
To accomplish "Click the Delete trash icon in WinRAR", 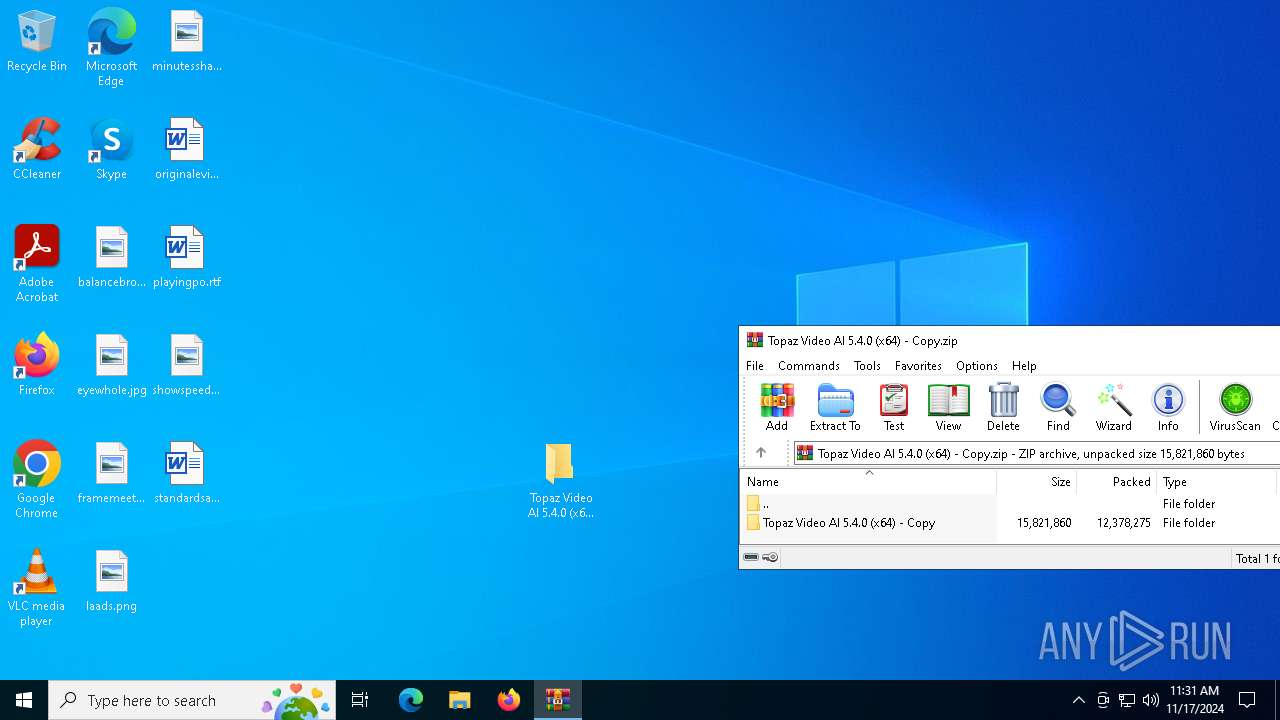I will [1003, 407].
